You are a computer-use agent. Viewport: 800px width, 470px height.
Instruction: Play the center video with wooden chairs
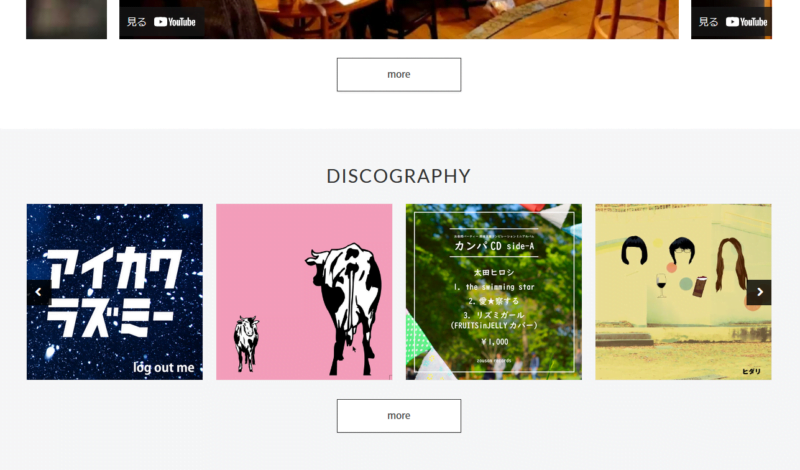click(x=399, y=19)
